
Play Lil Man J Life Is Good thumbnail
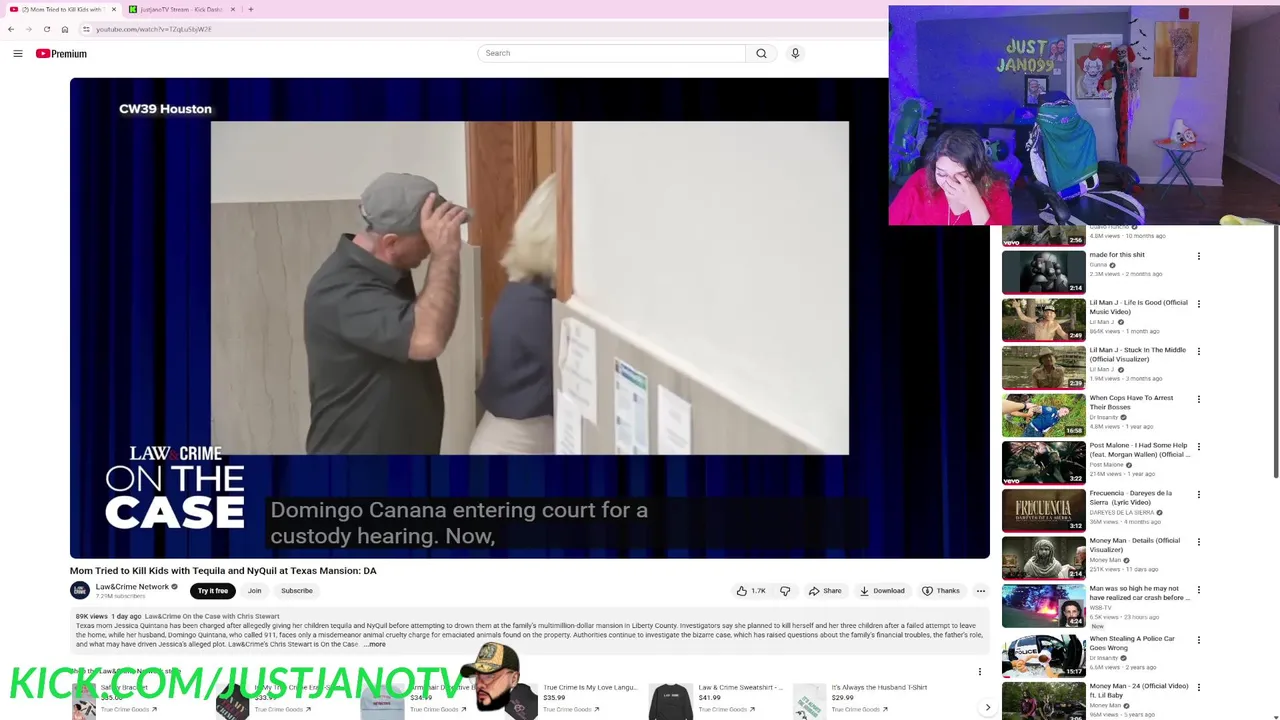pos(1044,320)
